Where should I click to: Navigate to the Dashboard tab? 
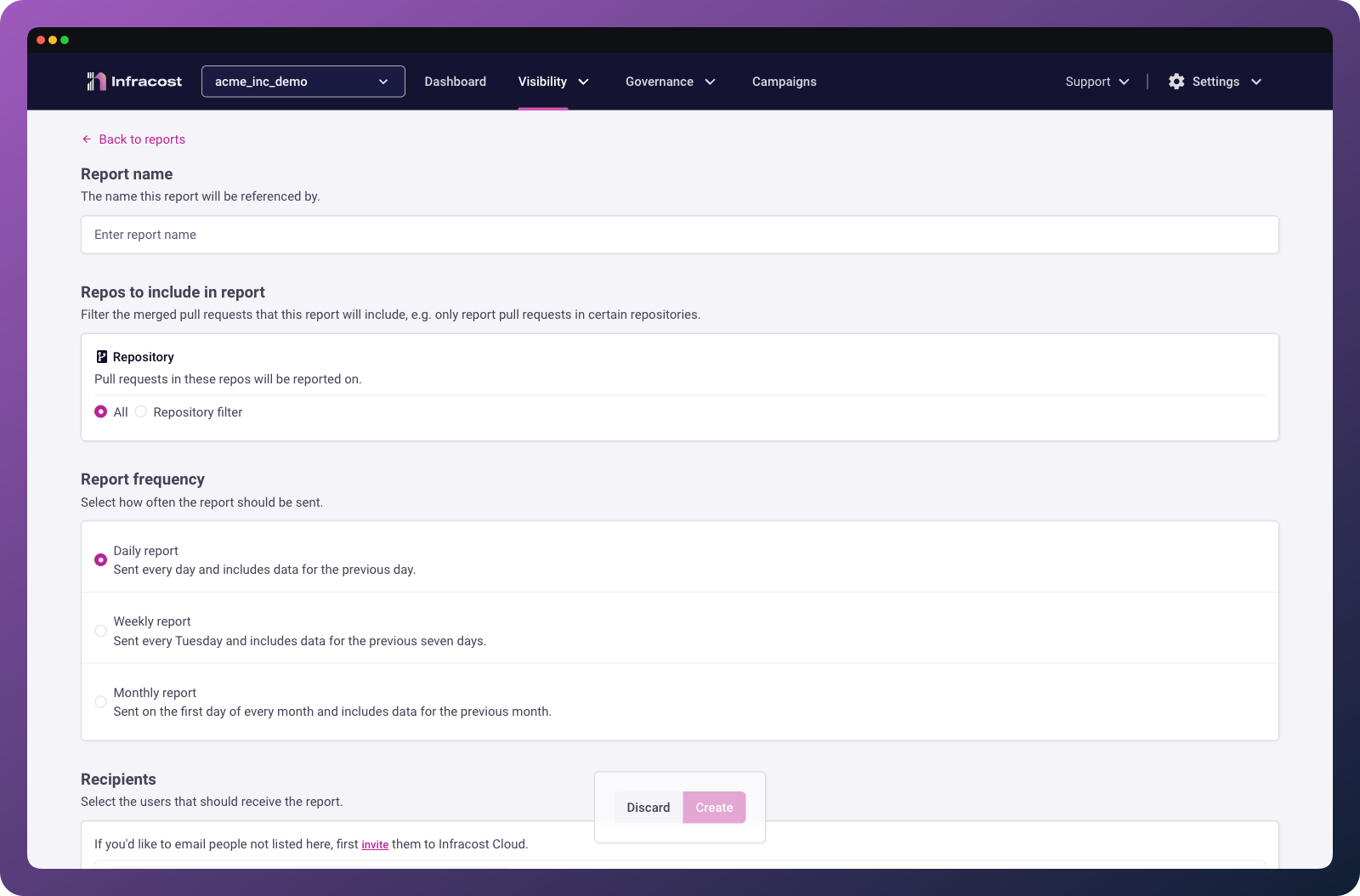[x=455, y=81]
